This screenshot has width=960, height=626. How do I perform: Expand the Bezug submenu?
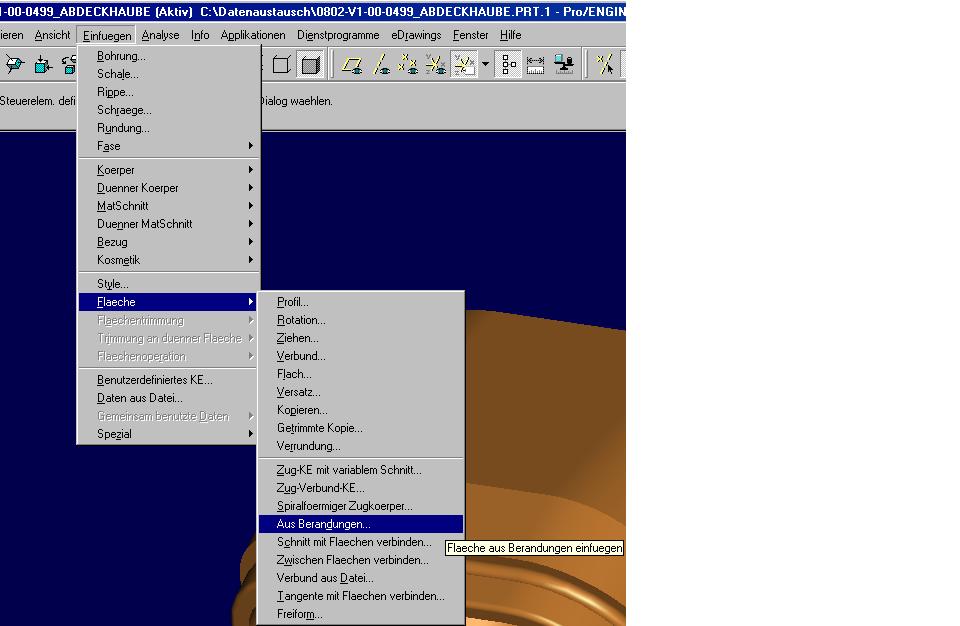[169, 242]
